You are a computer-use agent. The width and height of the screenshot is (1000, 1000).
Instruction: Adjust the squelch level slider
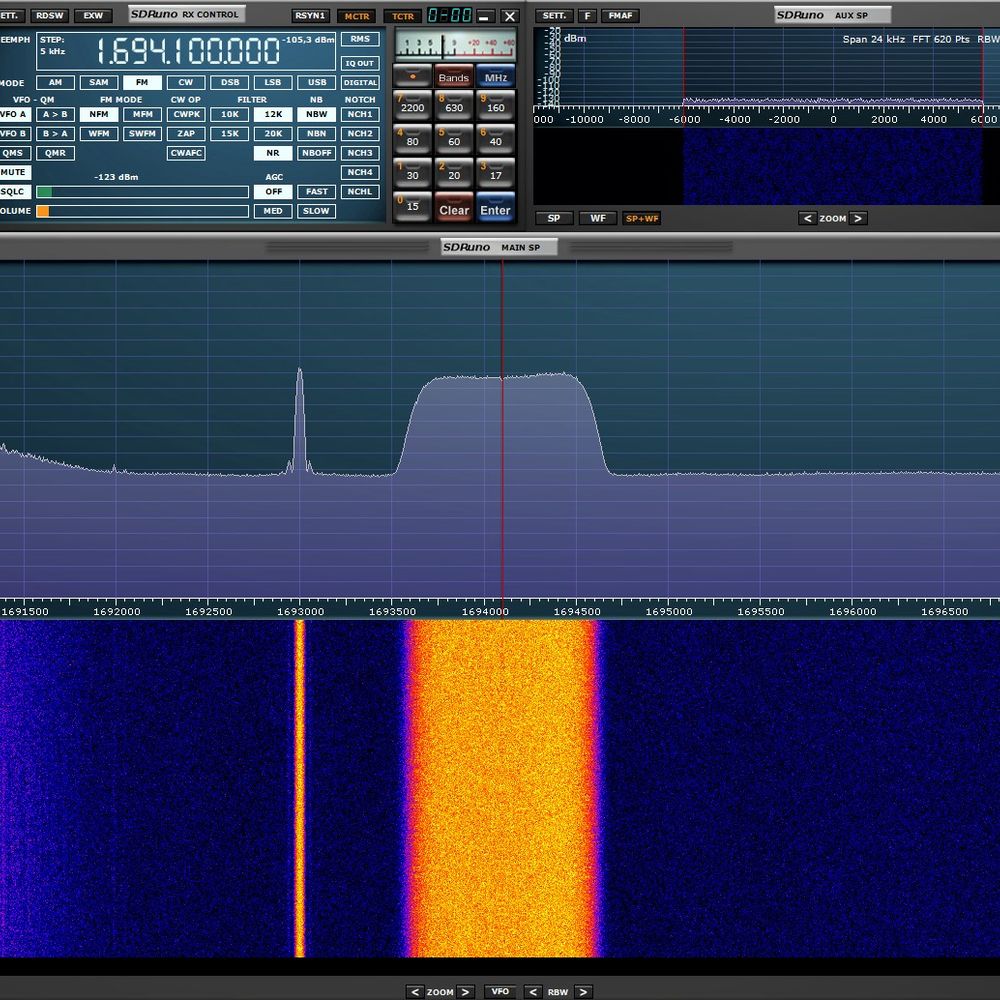tap(142, 192)
